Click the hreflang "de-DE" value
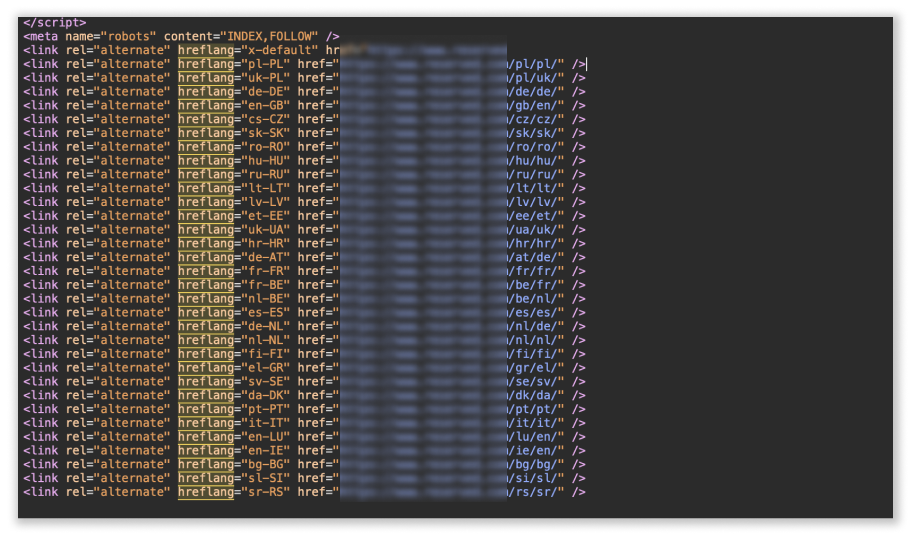The height and width of the screenshot is (537, 911). click(x=266, y=92)
